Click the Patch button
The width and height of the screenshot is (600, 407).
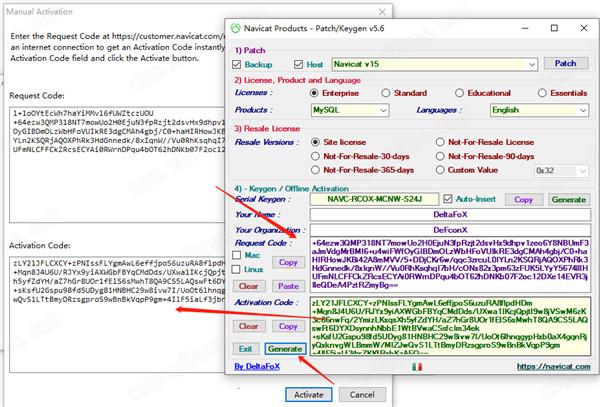[566, 63]
